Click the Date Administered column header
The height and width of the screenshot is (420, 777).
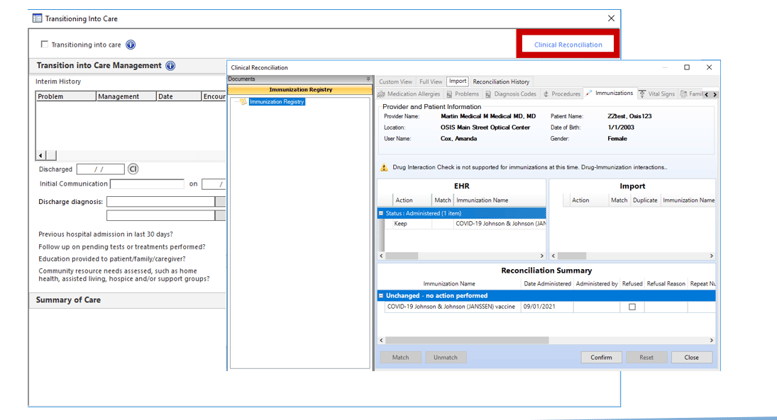tap(547, 284)
